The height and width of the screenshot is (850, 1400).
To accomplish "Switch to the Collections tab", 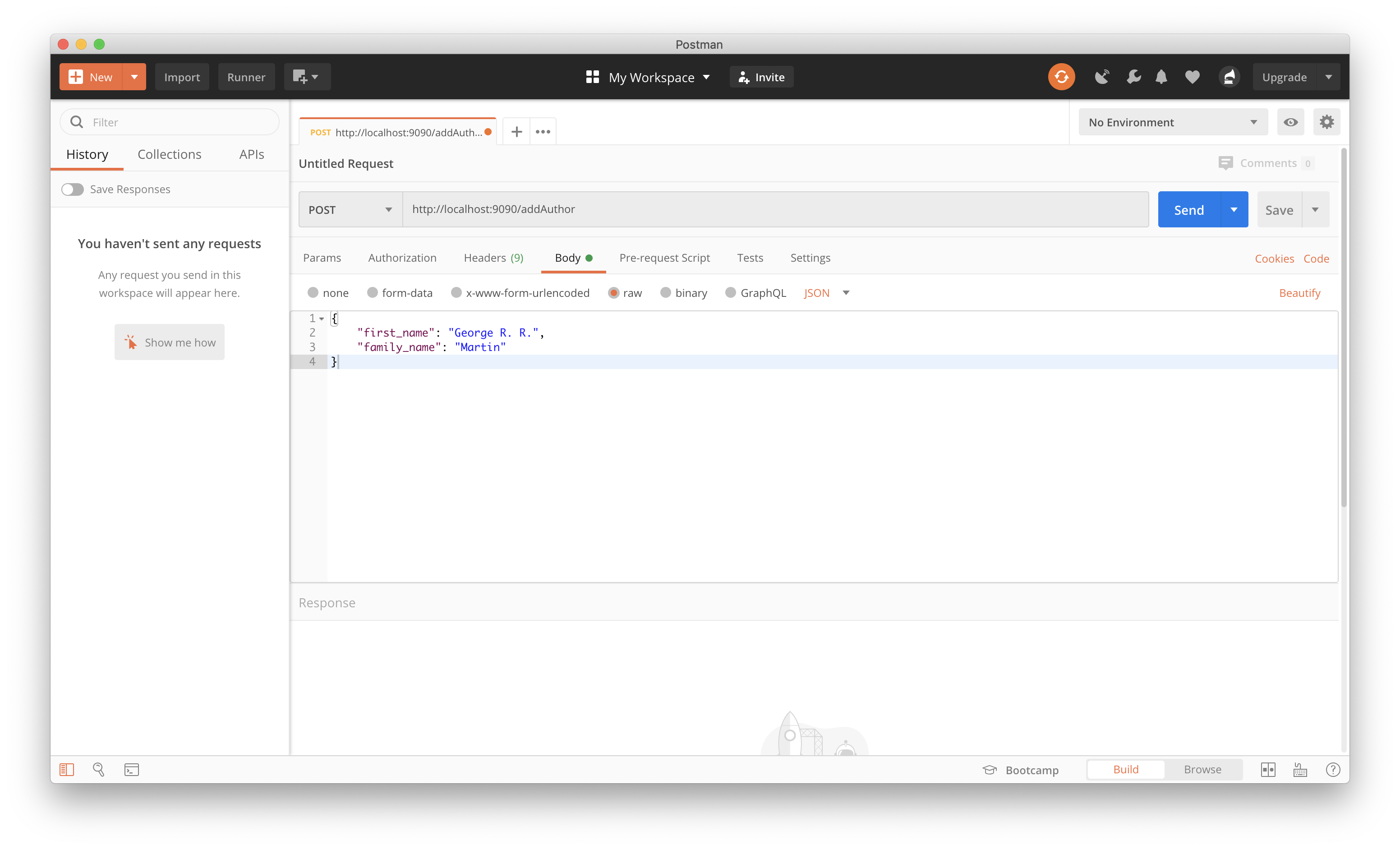I will tap(169, 155).
